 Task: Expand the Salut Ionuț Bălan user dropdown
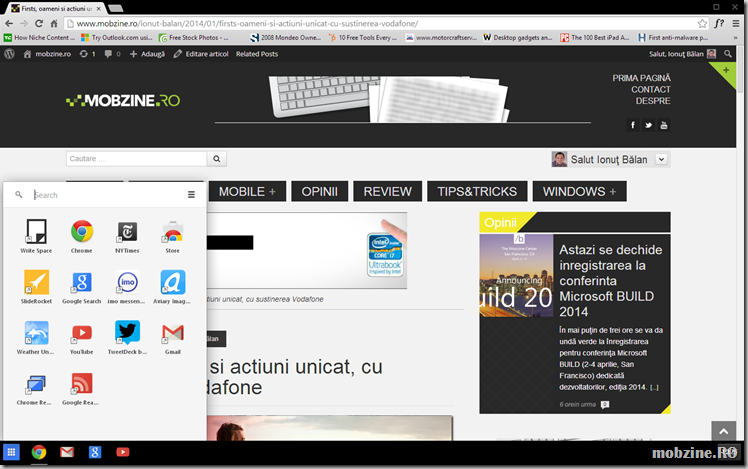tap(662, 160)
